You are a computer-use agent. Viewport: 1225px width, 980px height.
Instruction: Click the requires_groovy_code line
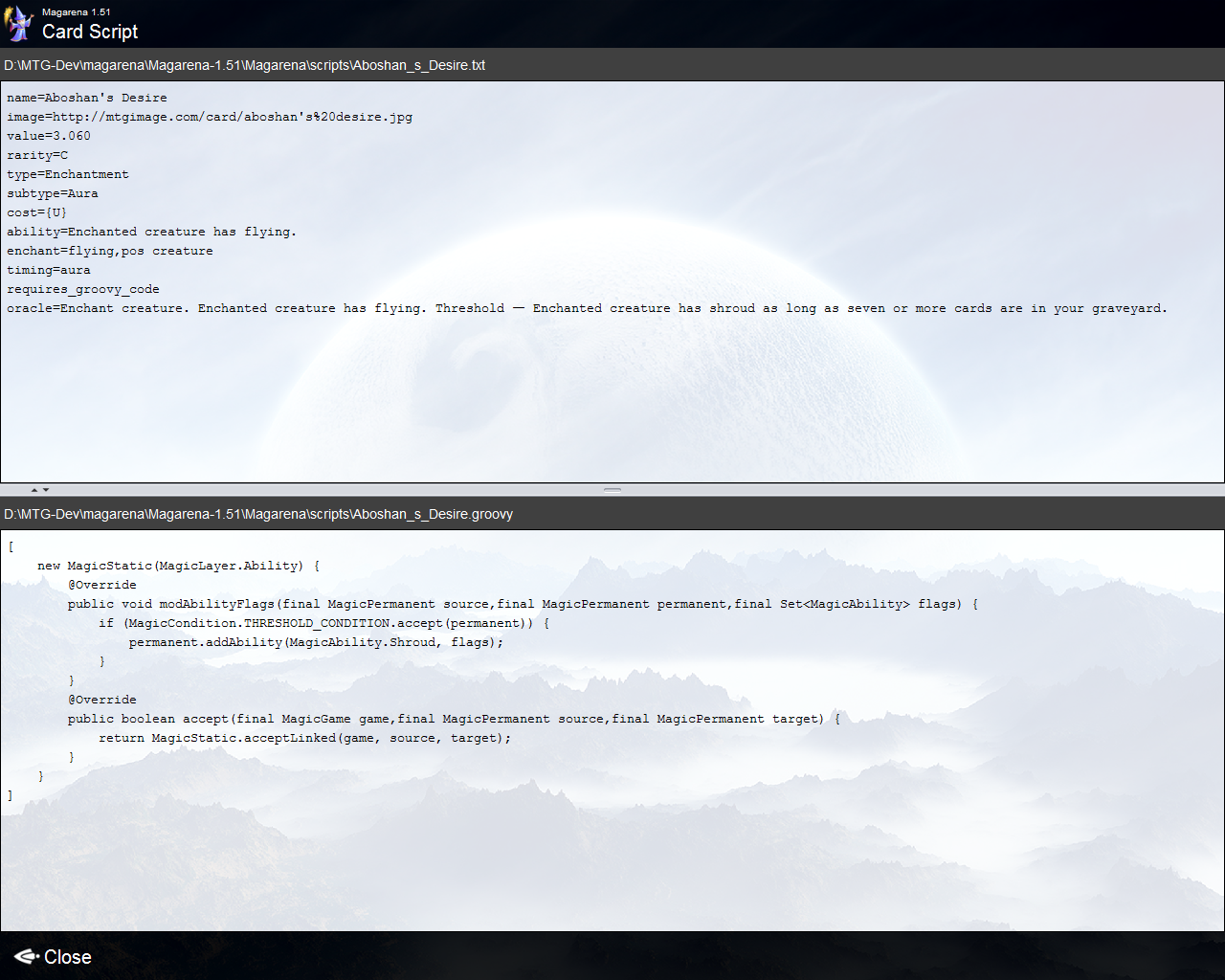[83, 289]
